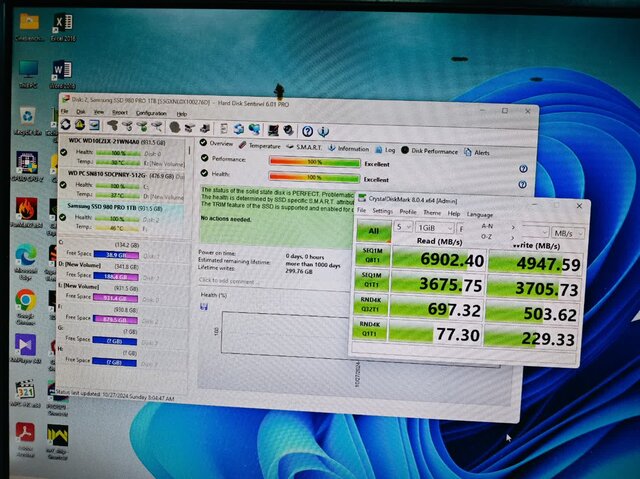This screenshot has width=640, height=479.
Task: Click the Microsoft Edge desktop icon
Action: click(26, 254)
